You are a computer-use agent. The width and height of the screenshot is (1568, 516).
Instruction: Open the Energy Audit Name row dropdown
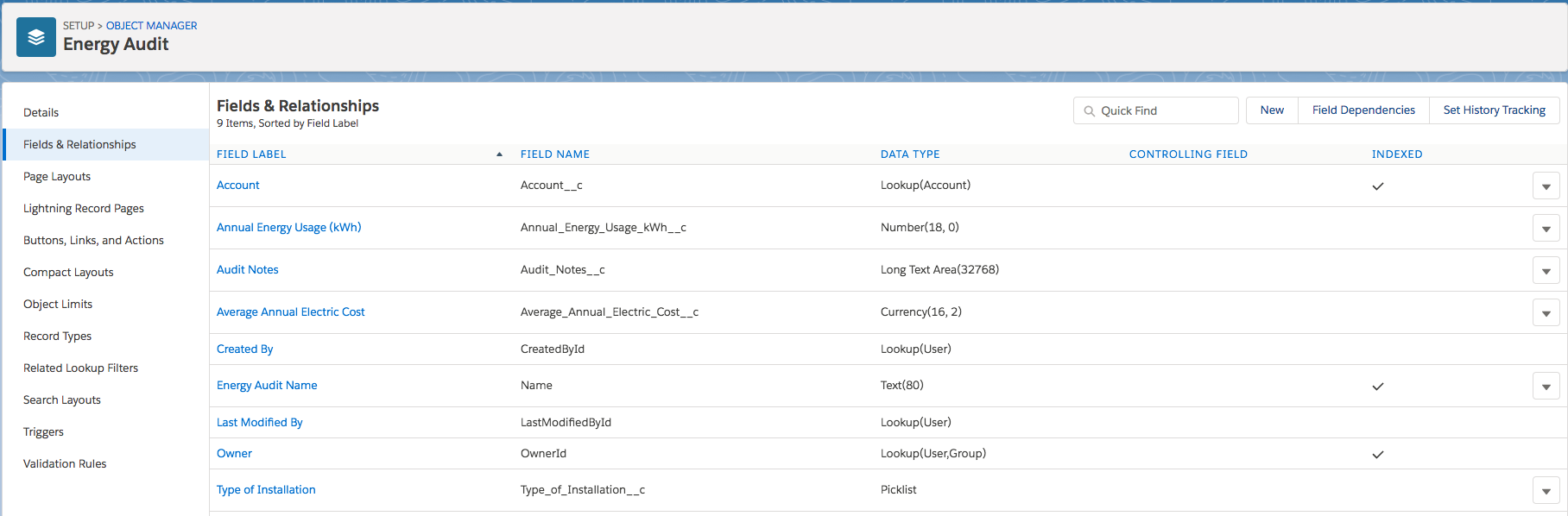(x=1546, y=386)
